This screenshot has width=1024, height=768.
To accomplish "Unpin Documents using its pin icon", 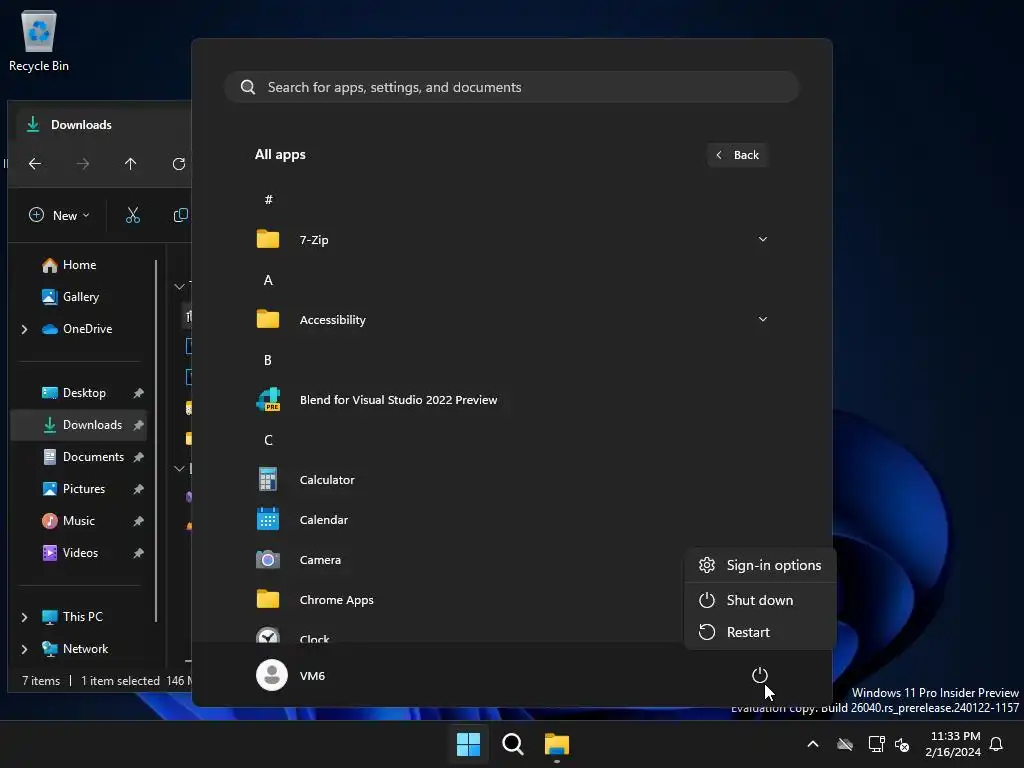I will (x=138, y=457).
